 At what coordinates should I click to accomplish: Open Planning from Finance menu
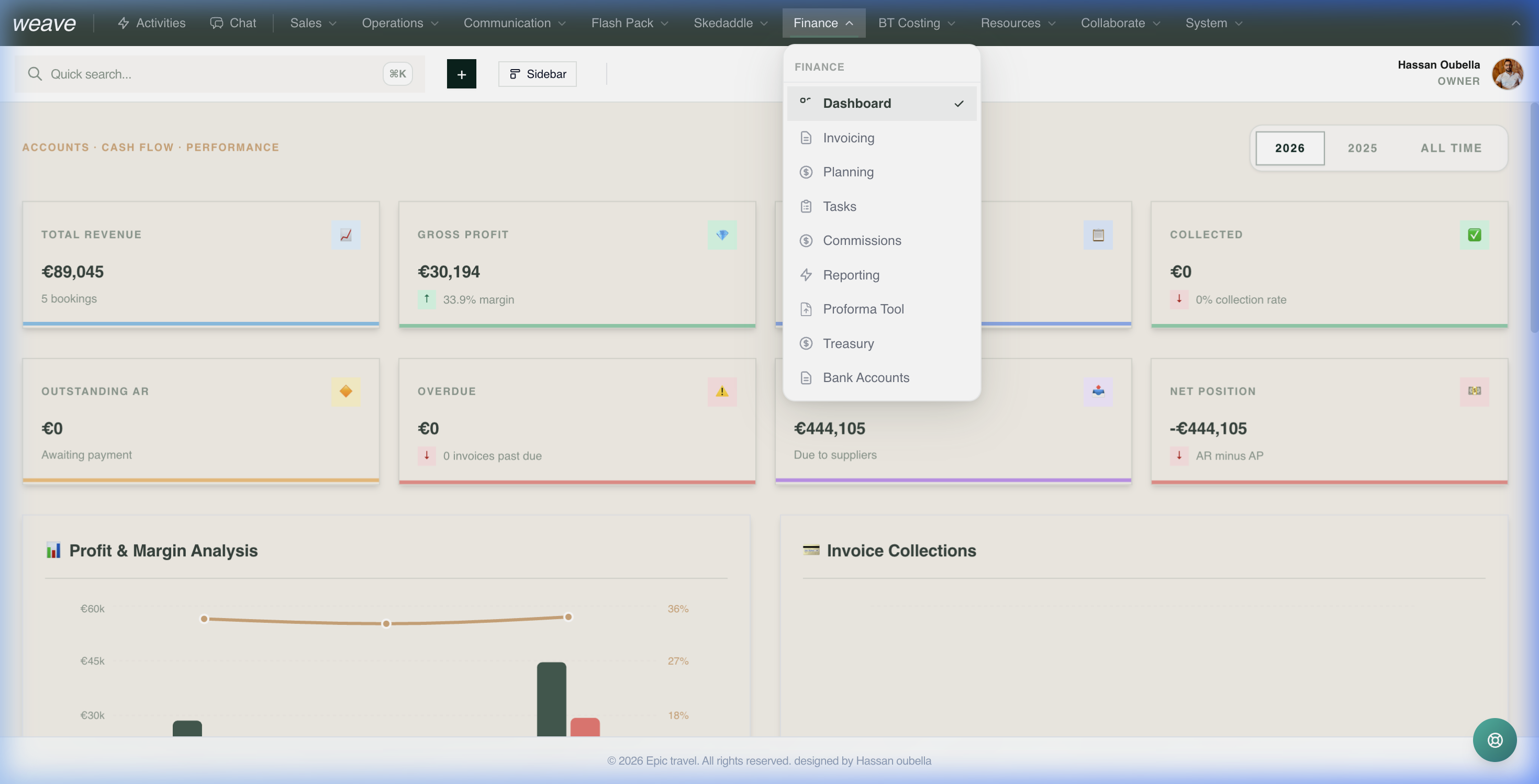pos(881,172)
